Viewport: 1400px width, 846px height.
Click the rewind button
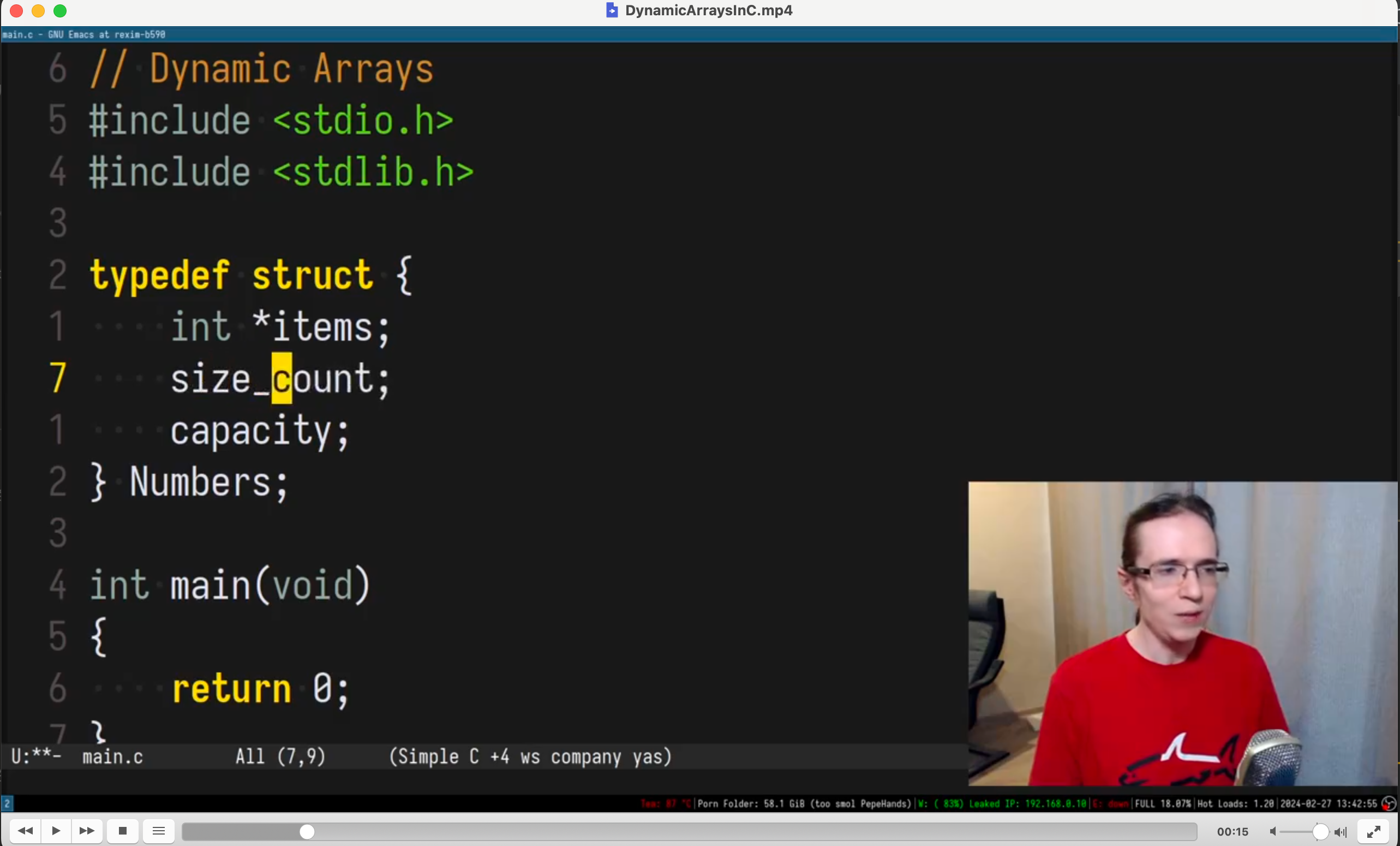(x=25, y=831)
